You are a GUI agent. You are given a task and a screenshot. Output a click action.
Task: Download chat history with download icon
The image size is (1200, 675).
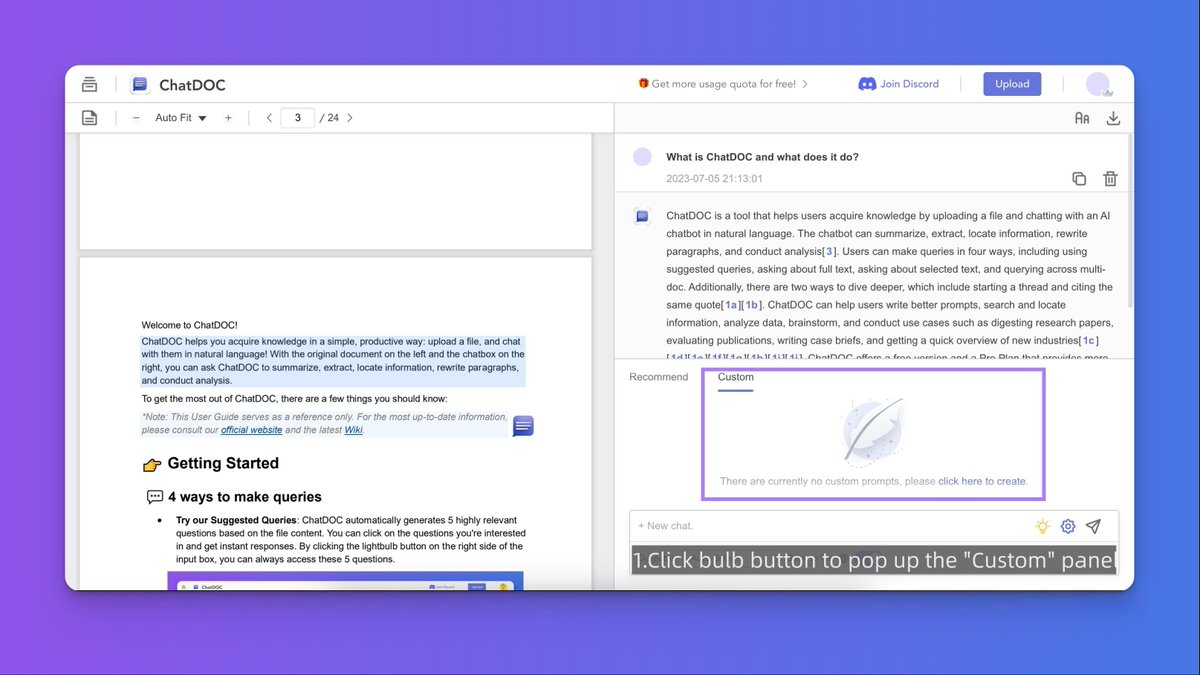(1113, 118)
